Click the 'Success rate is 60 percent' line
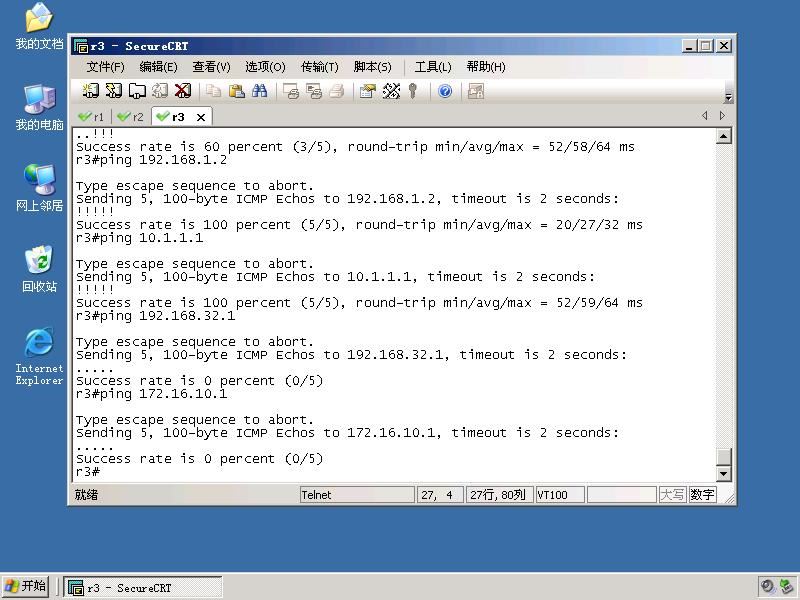The width and height of the screenshot is (800, 600). (x=355, y=147)
